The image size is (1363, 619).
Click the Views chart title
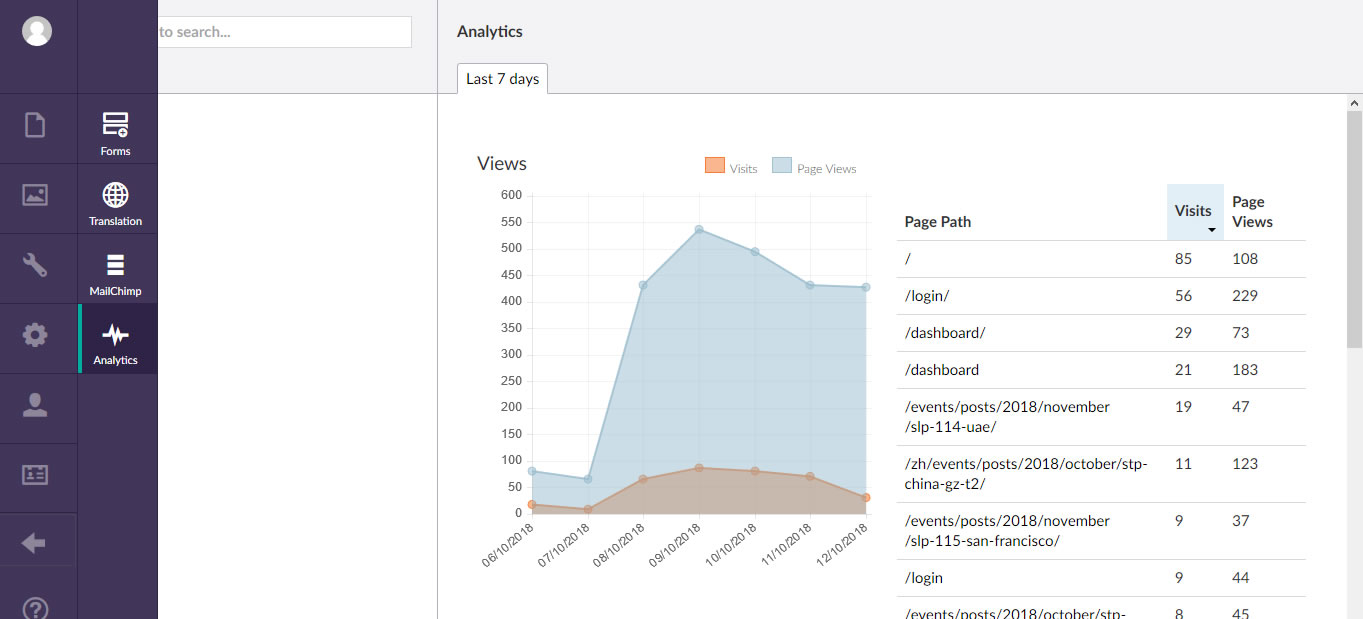502,163
